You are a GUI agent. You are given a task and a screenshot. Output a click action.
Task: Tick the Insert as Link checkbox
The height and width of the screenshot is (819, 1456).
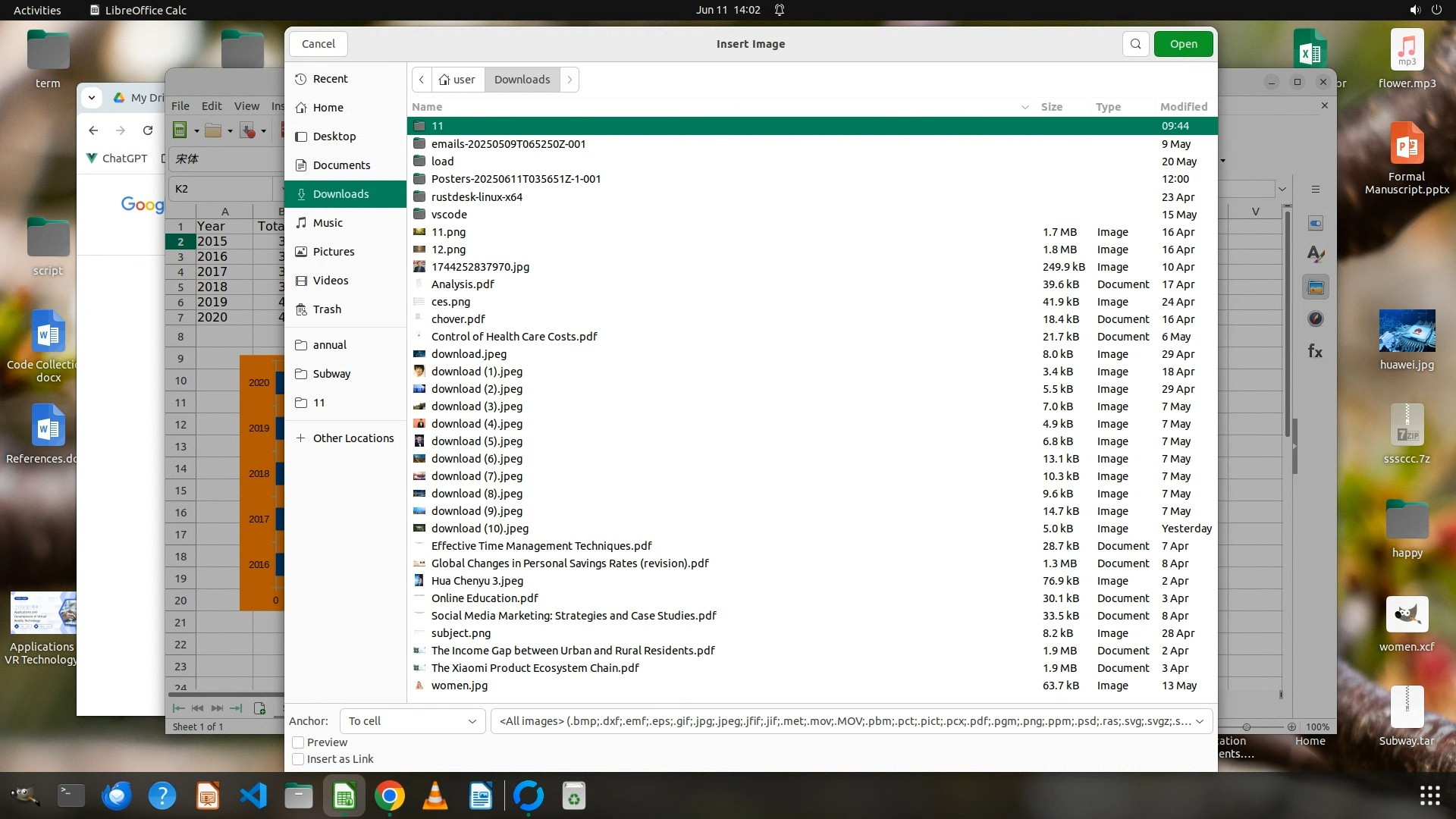coord(299,759)
